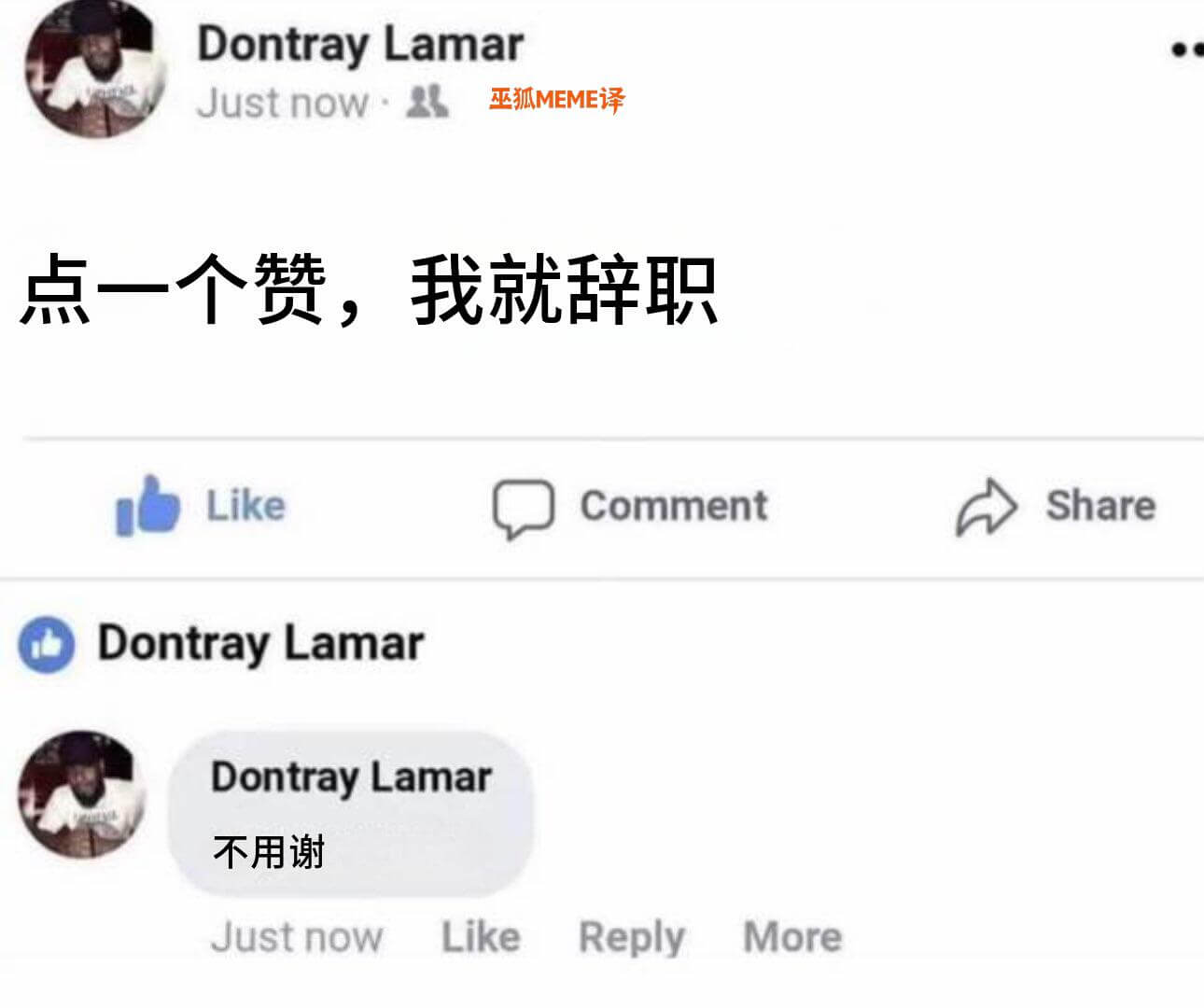Click the blue thumbs-up Like icon
The image size is (1204, 1008).
(x=147, y=506)
